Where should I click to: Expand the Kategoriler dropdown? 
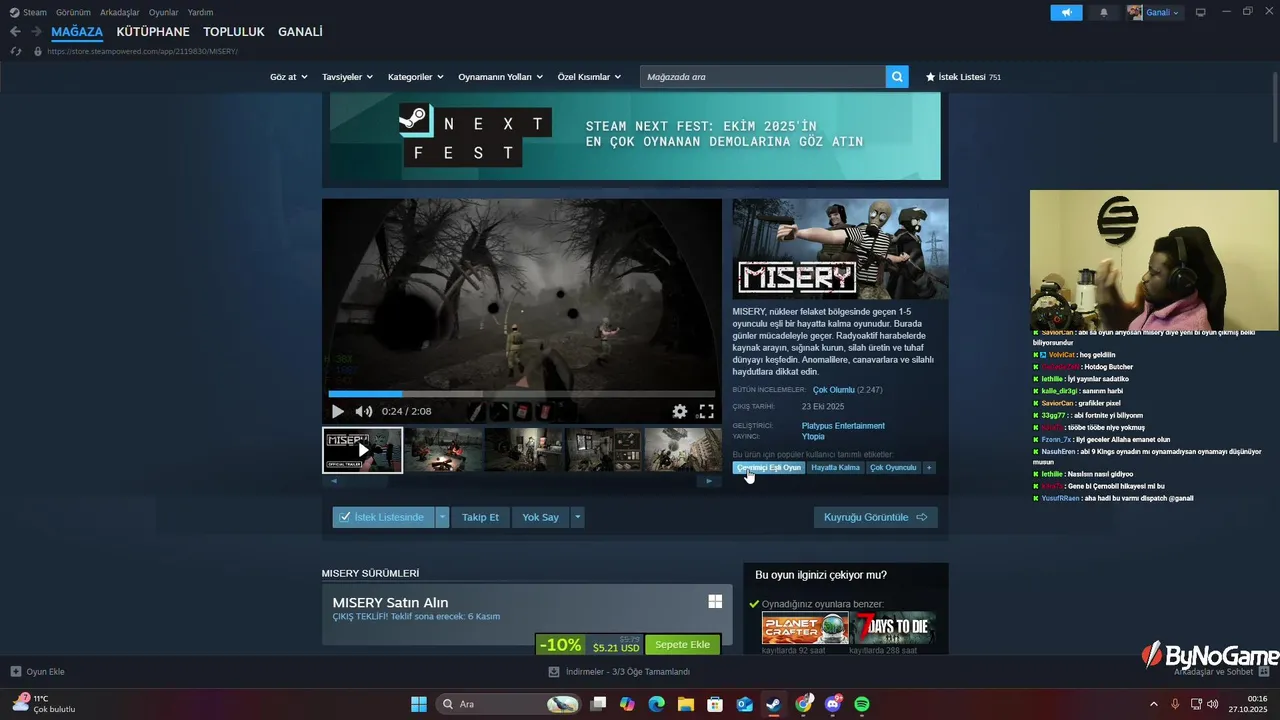click(x=415, y=77)
